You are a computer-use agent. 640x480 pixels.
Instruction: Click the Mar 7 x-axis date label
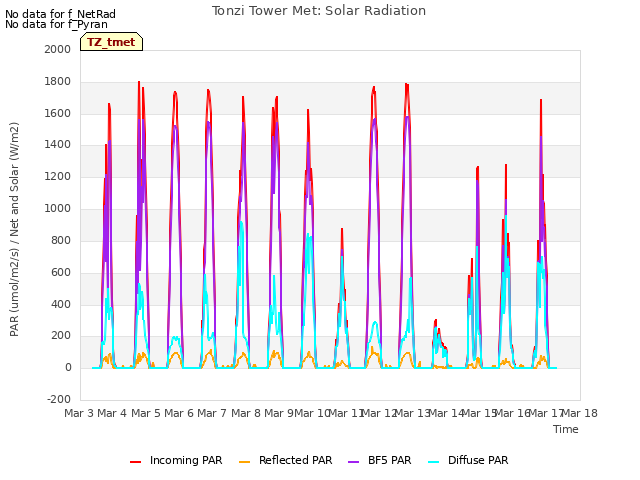(212, 413)
